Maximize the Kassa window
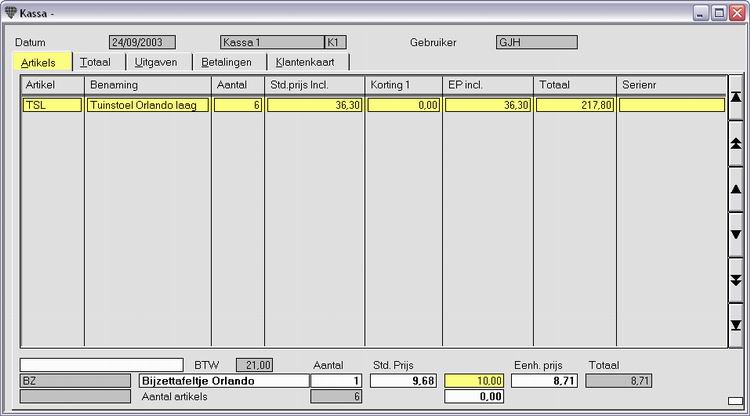Viewport: 750px width, 416px height. tap(719, 13)
